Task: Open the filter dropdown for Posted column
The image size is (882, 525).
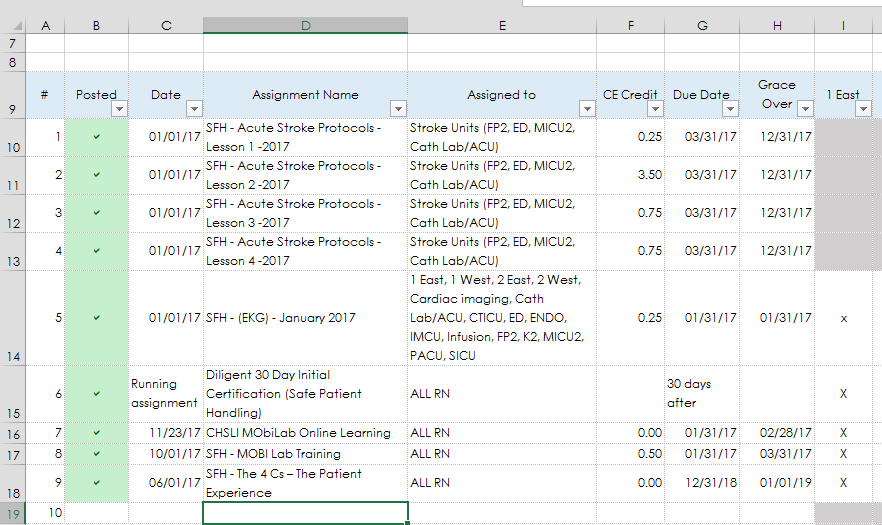Action: click(119, 109)
